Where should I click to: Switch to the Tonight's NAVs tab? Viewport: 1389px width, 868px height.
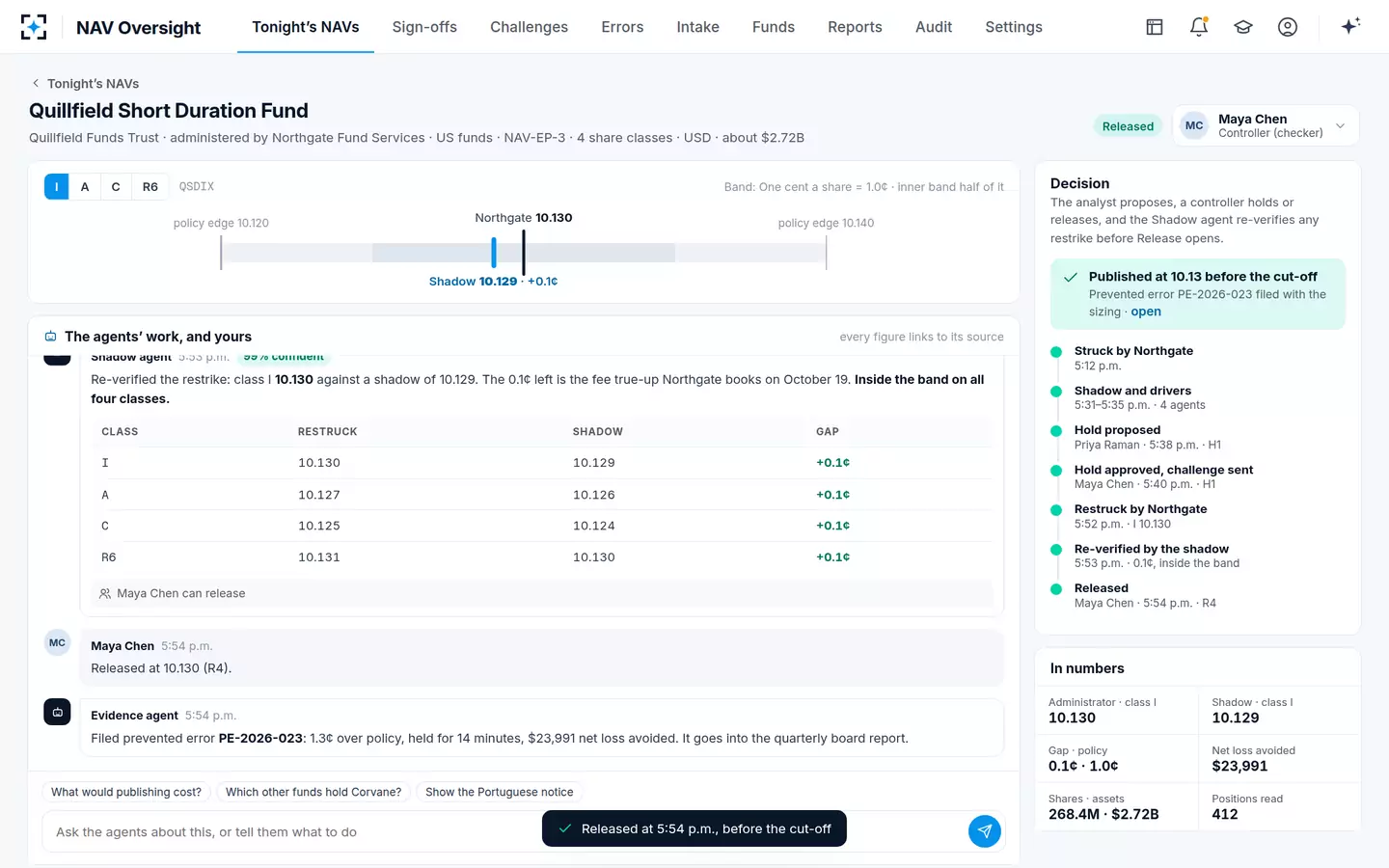point(306,27)
